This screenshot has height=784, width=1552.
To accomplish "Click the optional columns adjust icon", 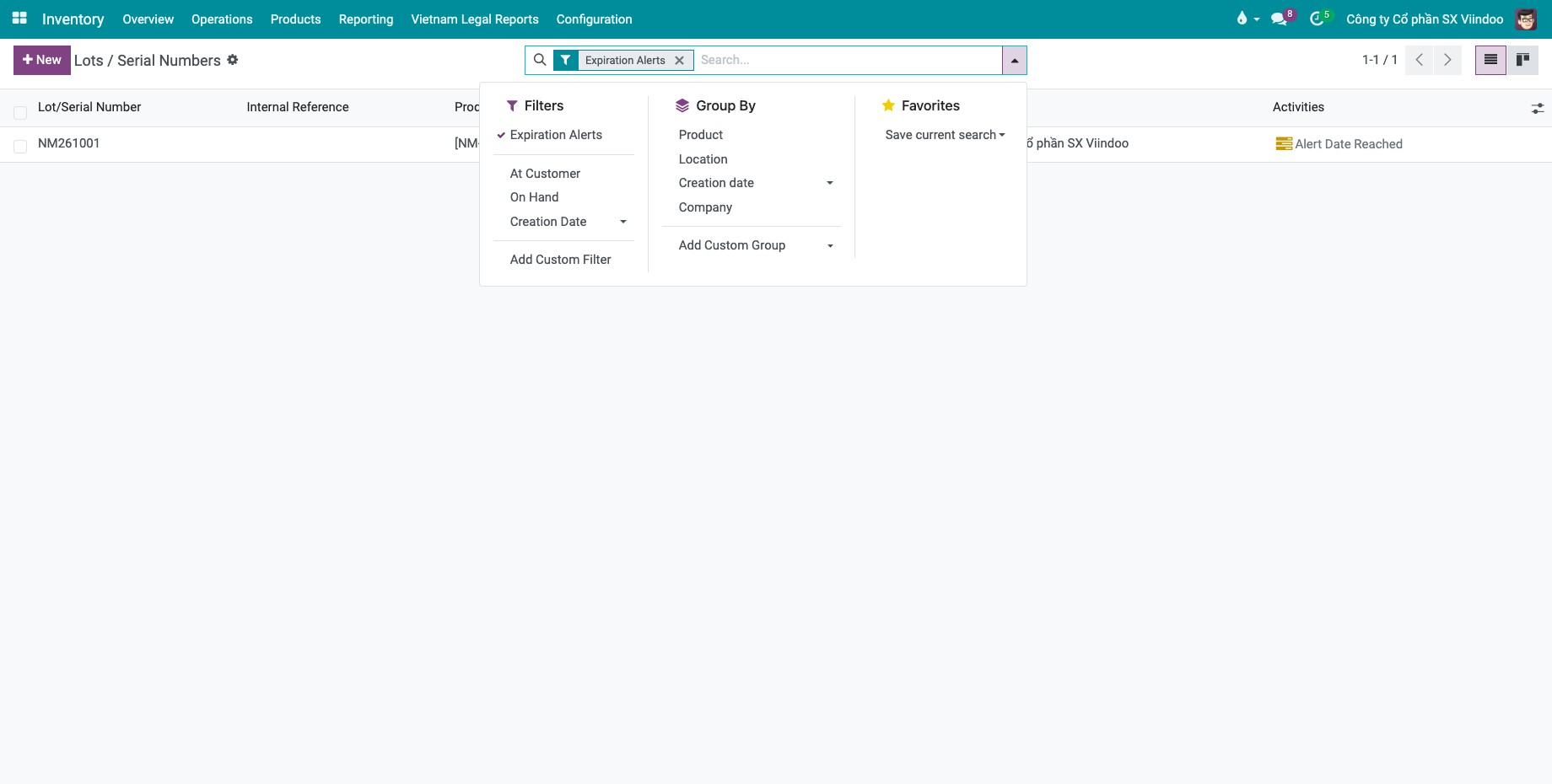I will [1538, 108].
